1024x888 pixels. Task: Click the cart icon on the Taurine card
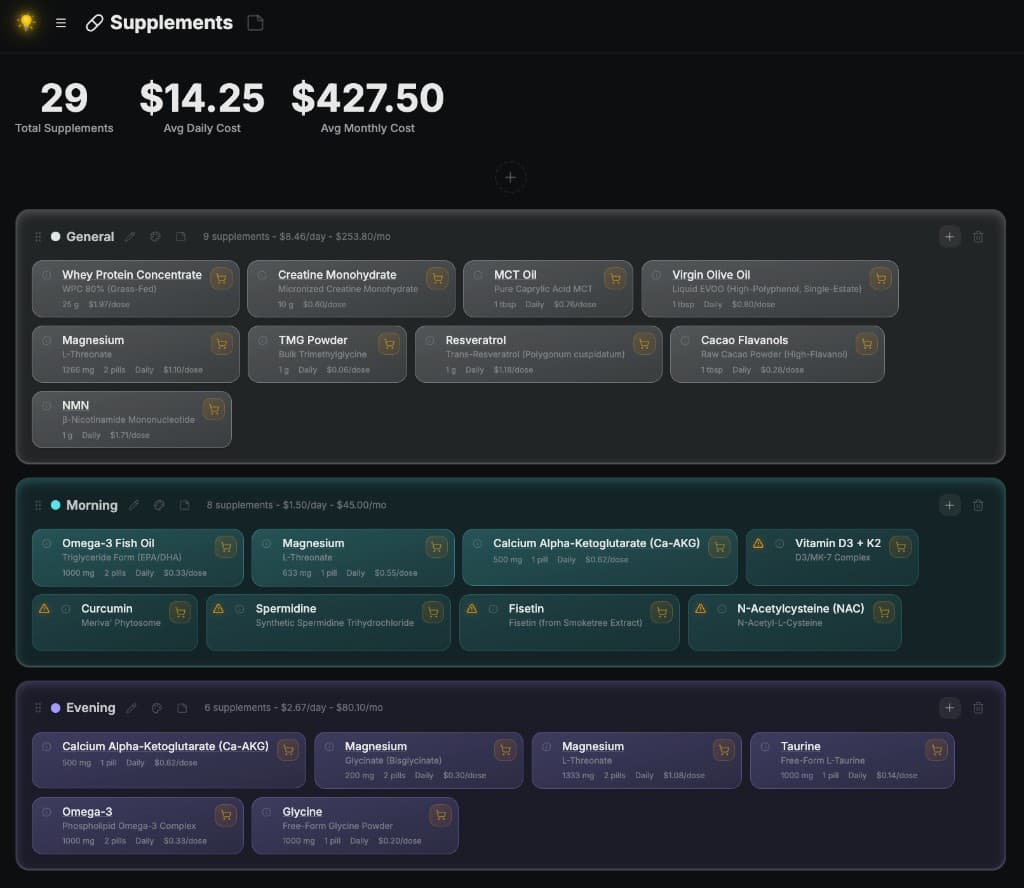tap(936, 750)
